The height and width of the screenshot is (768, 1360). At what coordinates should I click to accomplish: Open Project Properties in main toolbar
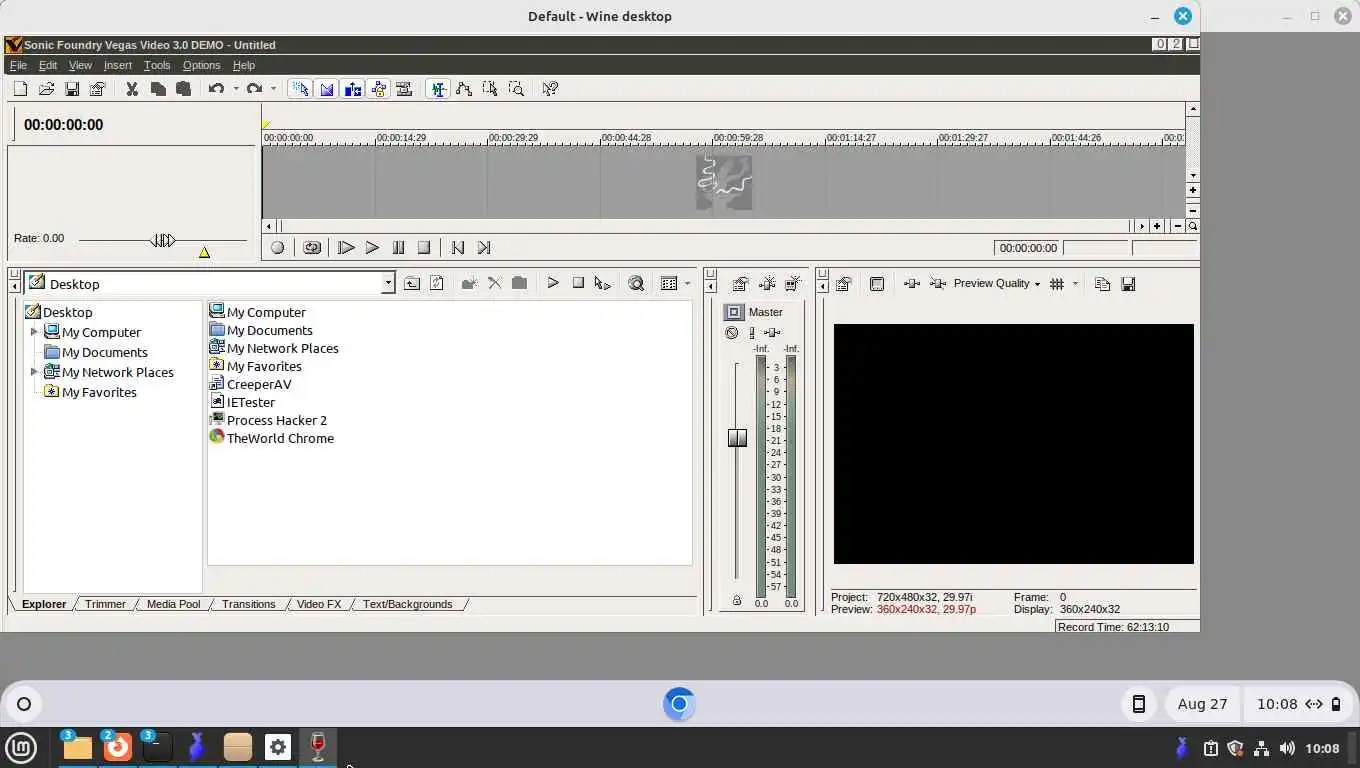(x=97, y=89)
